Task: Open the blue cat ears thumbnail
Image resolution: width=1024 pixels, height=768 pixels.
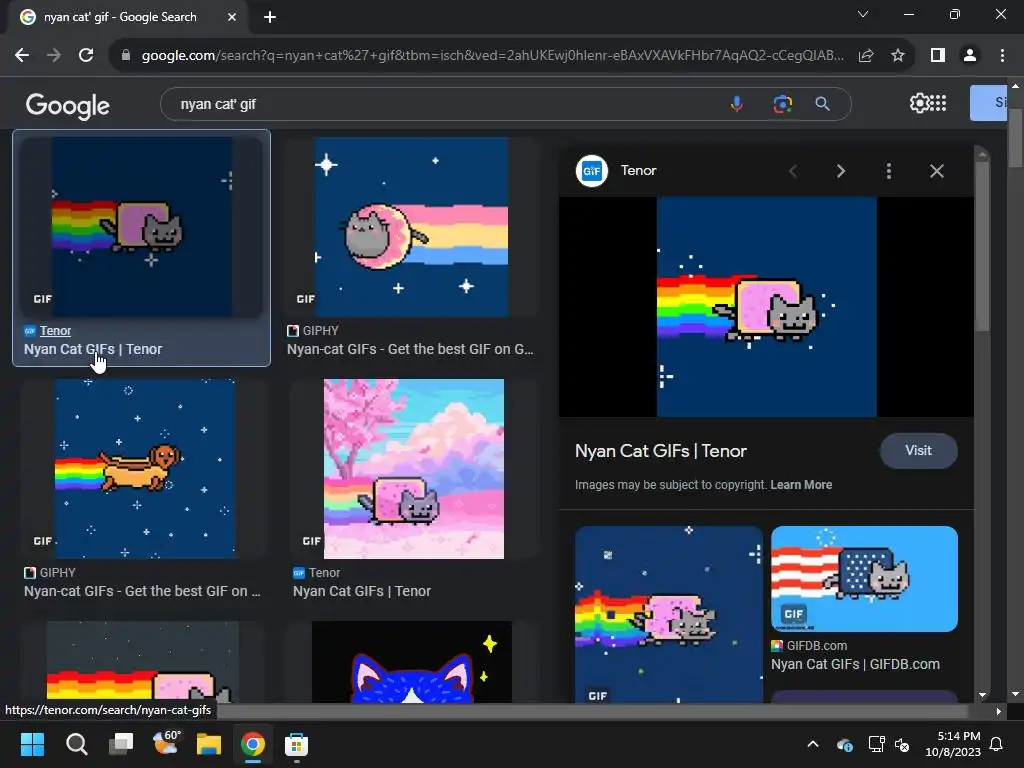Action: tap(412, 662)
